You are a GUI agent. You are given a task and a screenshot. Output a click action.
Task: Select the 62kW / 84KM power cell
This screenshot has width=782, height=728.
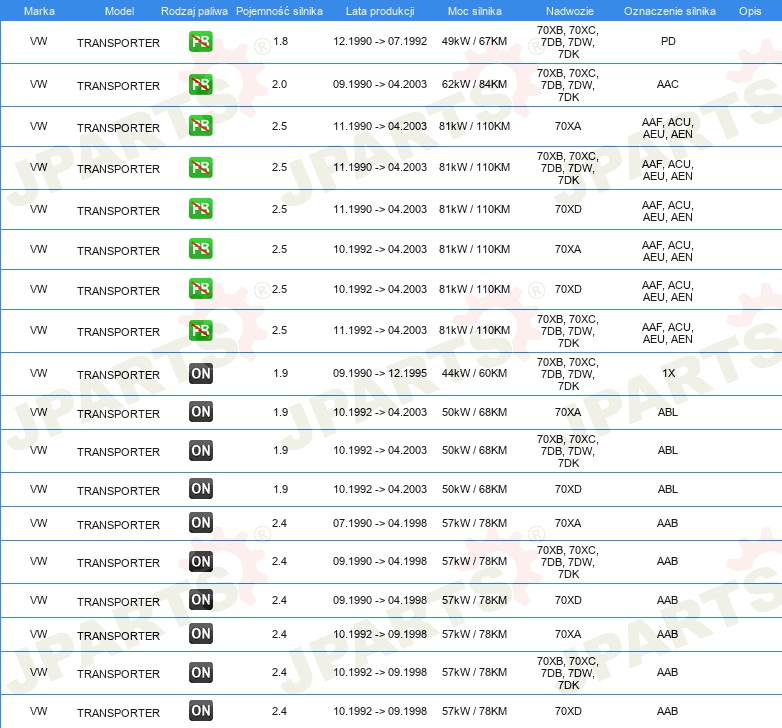point(474,84)
